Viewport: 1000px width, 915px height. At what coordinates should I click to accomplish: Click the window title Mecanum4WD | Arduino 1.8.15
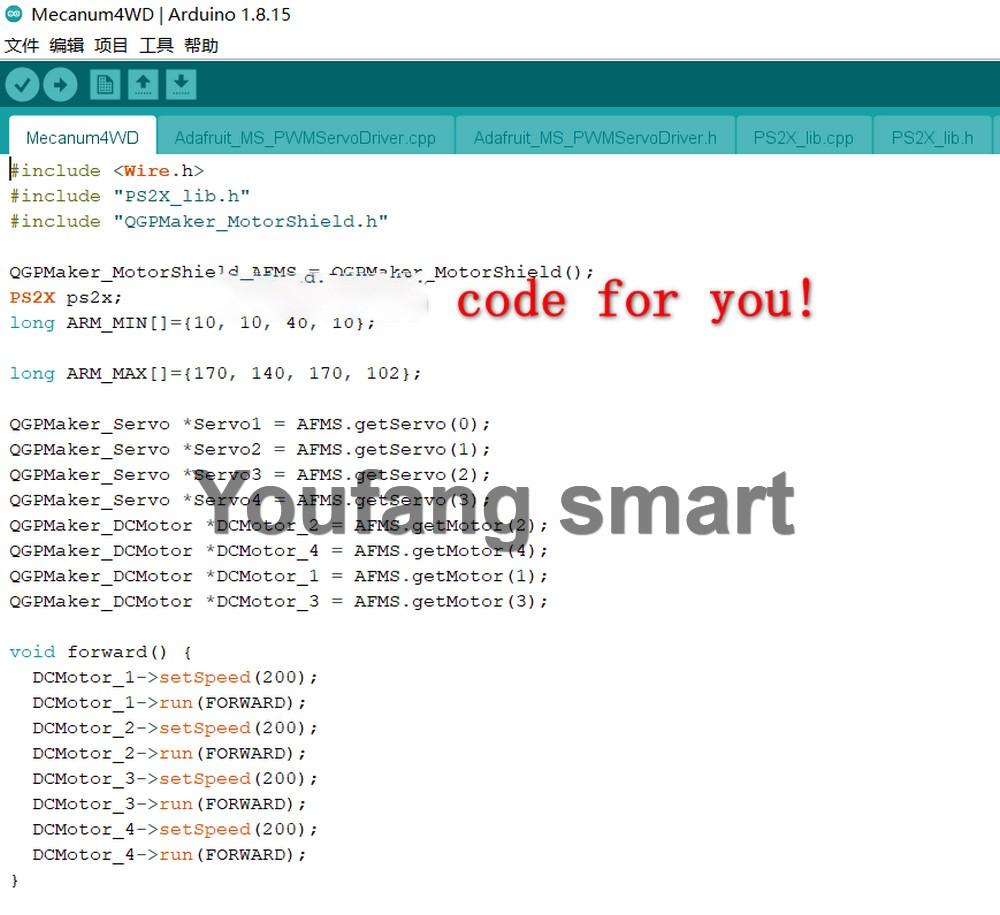(x=161, y=14)
